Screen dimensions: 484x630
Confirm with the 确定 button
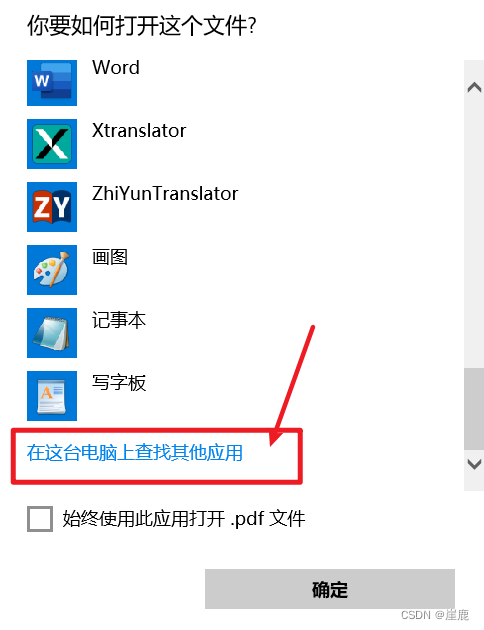pos(330,589)
